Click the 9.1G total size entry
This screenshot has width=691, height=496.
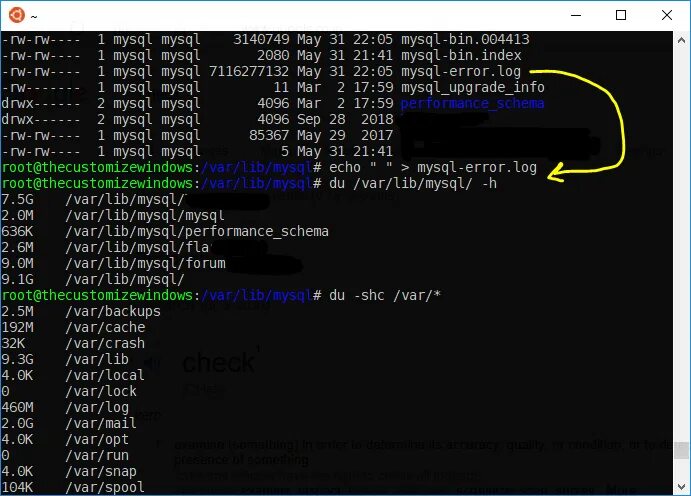[17, 279]
